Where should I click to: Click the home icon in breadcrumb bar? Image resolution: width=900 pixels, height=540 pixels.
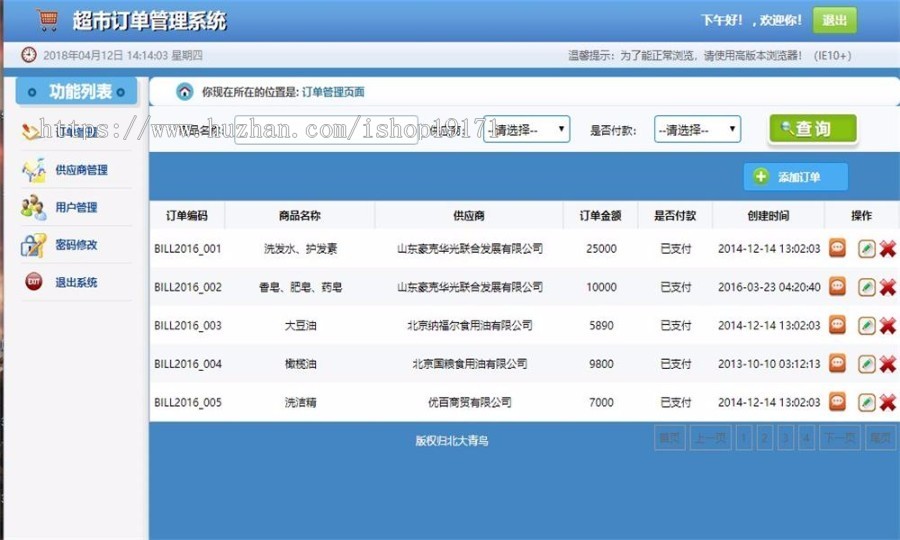coord(185,91)
